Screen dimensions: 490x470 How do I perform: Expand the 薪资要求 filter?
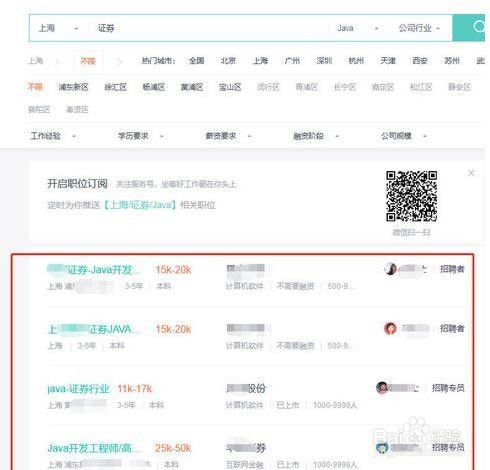(228, 136)
